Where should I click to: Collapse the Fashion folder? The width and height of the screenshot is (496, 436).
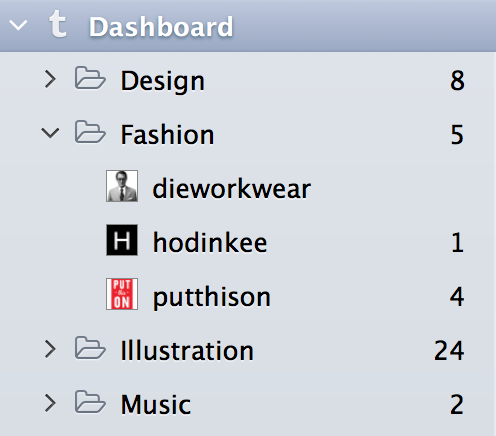(50, 133)
